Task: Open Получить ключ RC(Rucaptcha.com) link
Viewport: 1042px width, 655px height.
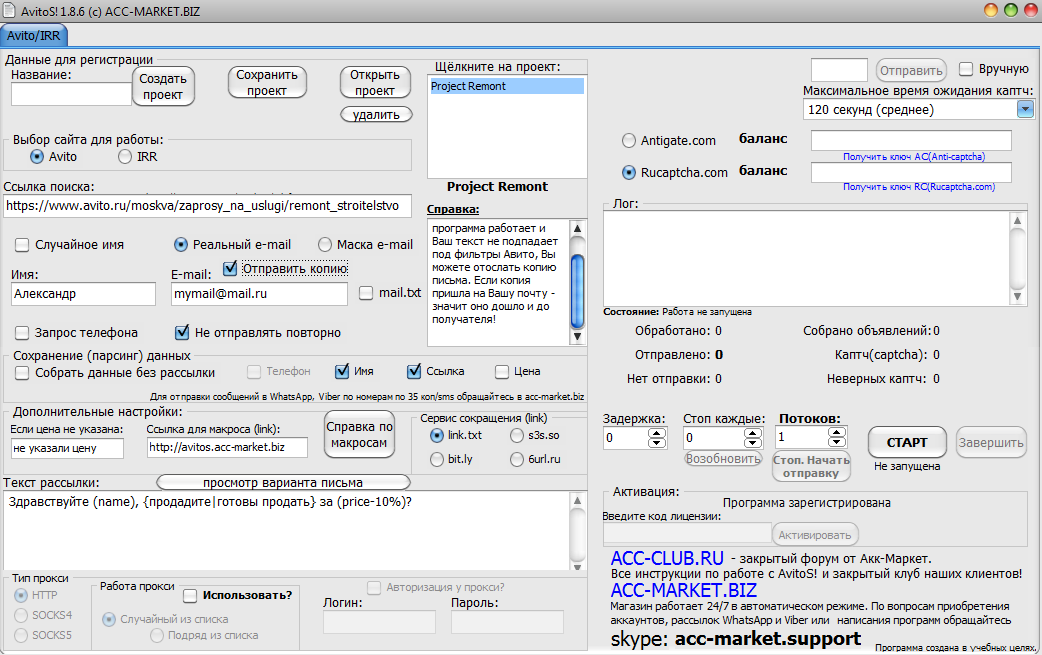Action: 919,187
